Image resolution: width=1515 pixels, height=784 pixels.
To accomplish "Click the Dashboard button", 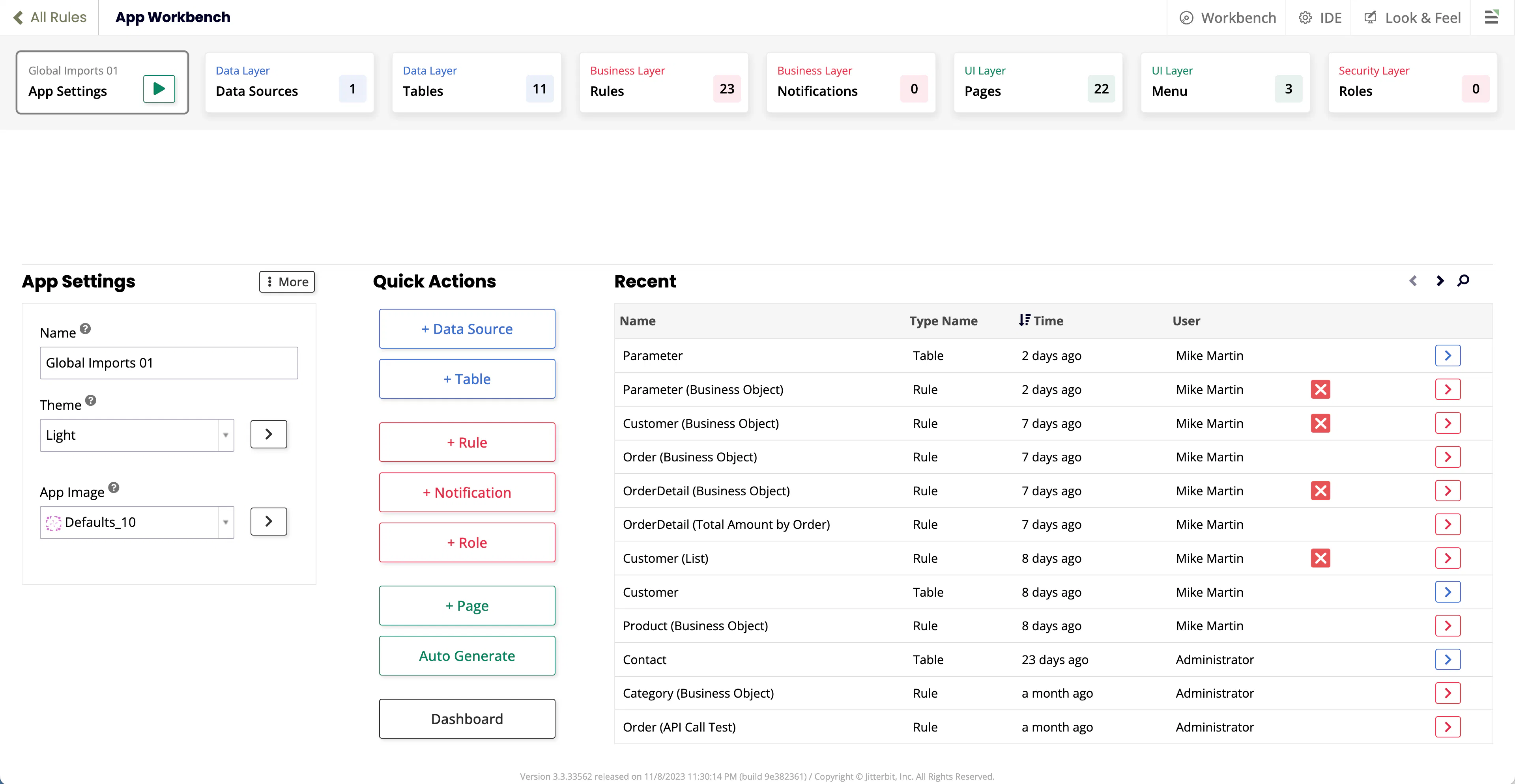I will click(x=467, y=719).
